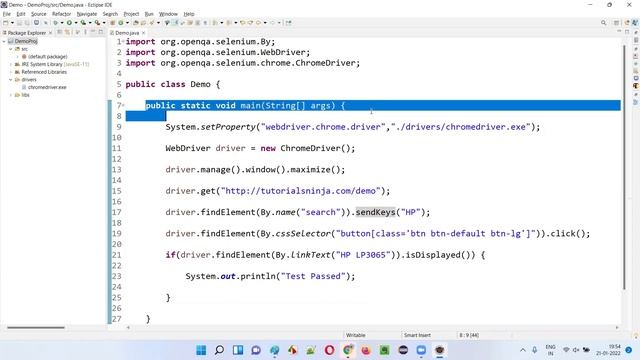Click the Package Explorer horizontal scrollbar
The height and width of the screenshot is (360, 640).
[x=36, y=327]
